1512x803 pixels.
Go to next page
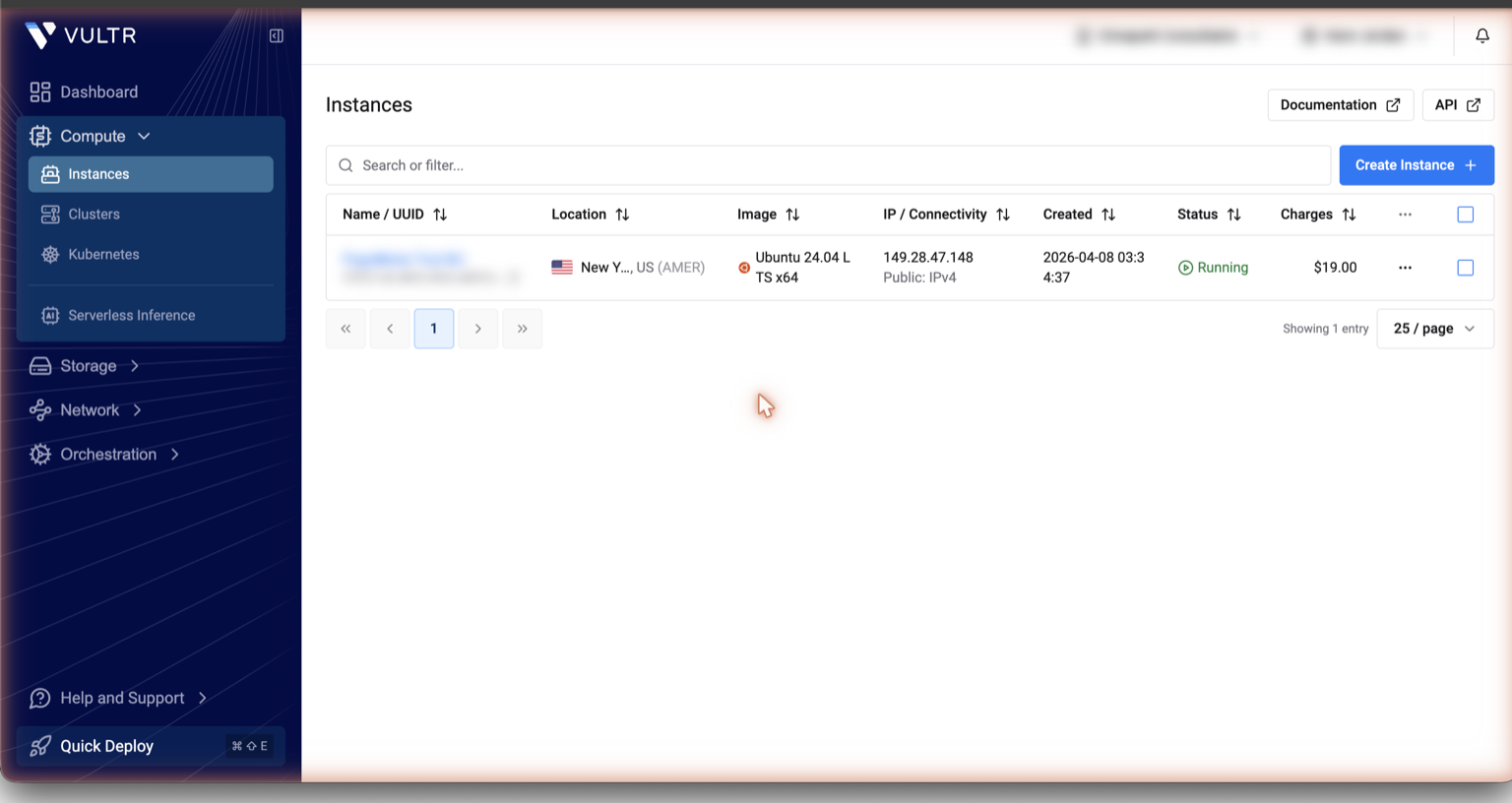478,329
